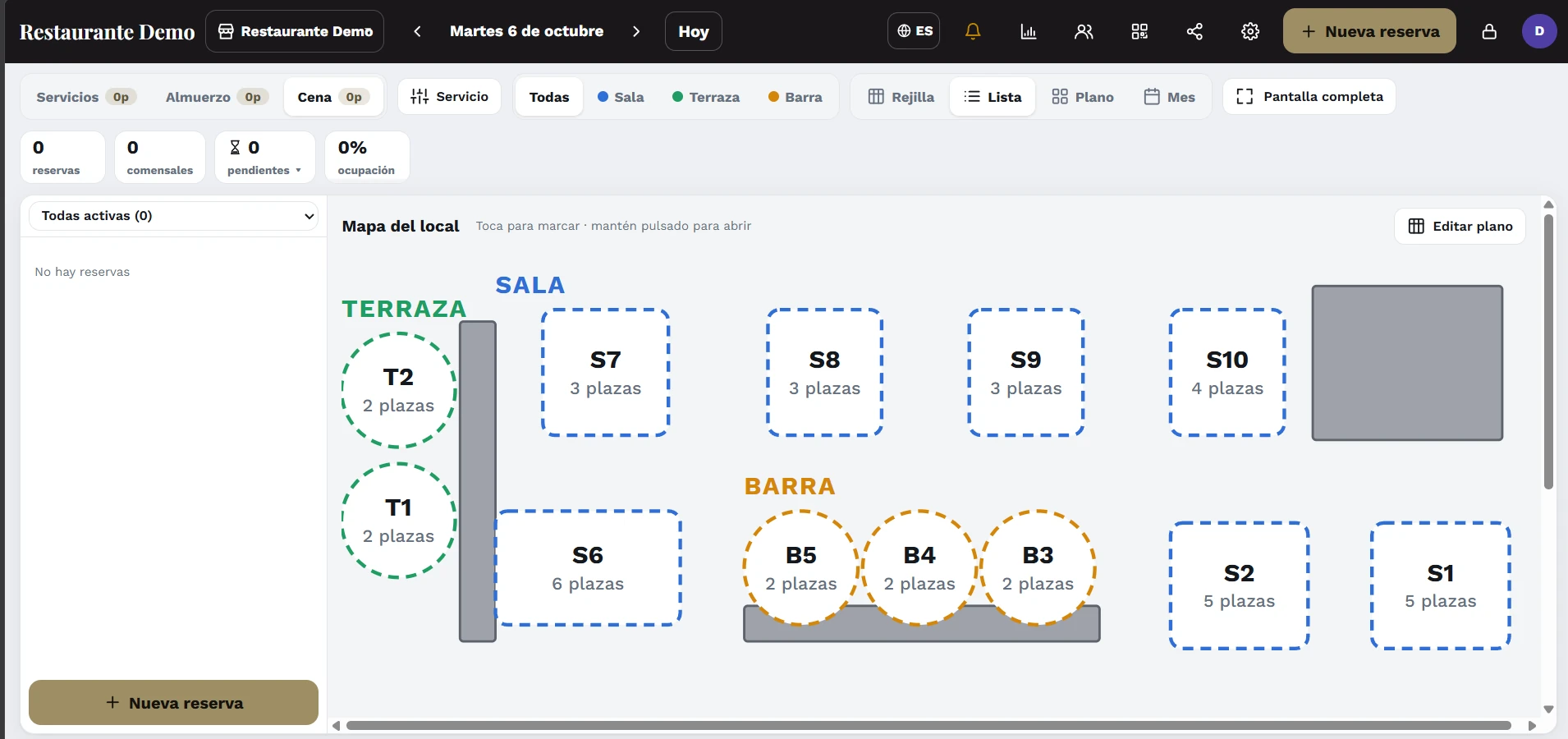Select table S7 in the sala

pos(606,373)
